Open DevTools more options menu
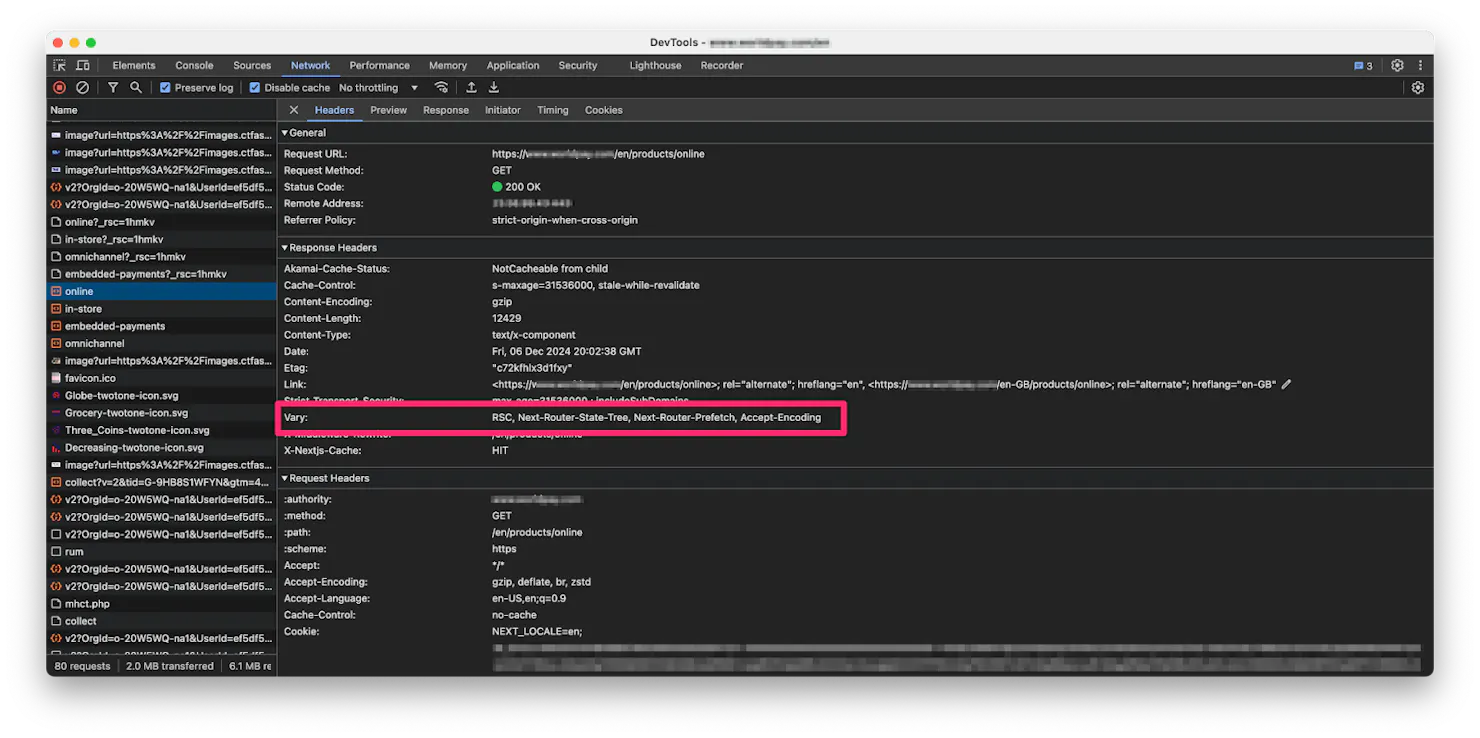 (x=1420, y=65)
